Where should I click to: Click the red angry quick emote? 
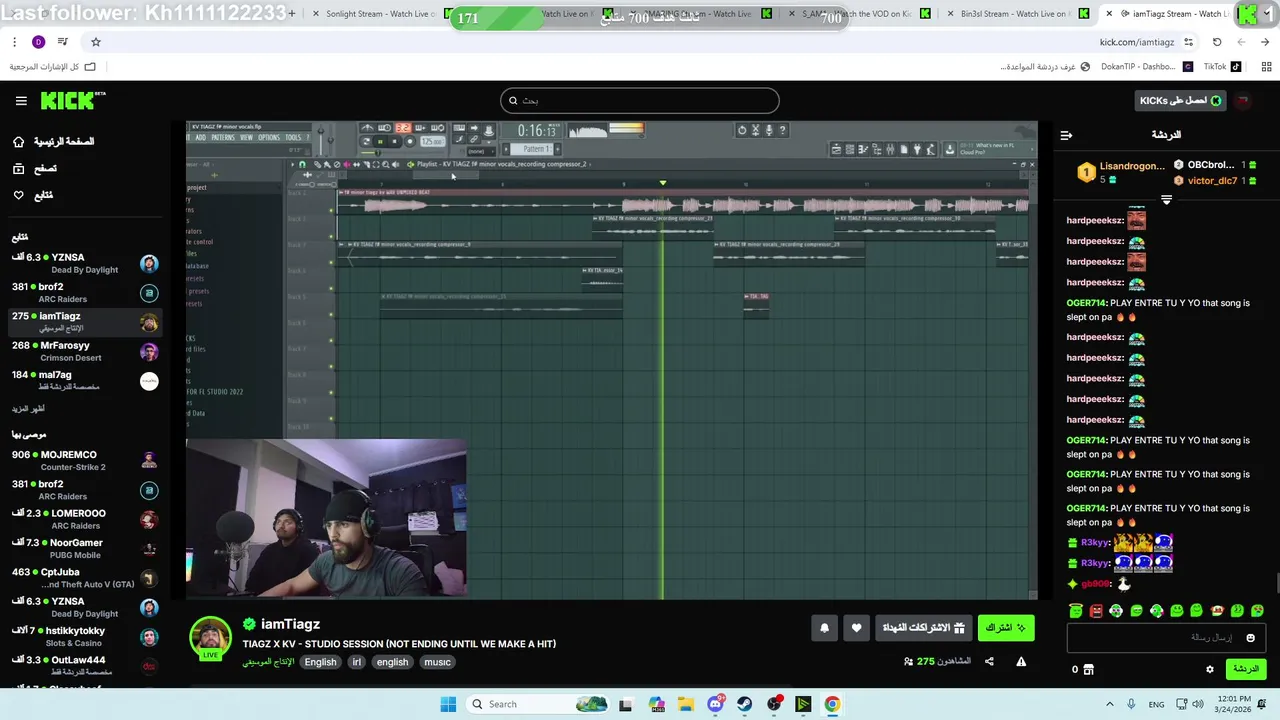pyautogui.click(x=1096, y=610)
